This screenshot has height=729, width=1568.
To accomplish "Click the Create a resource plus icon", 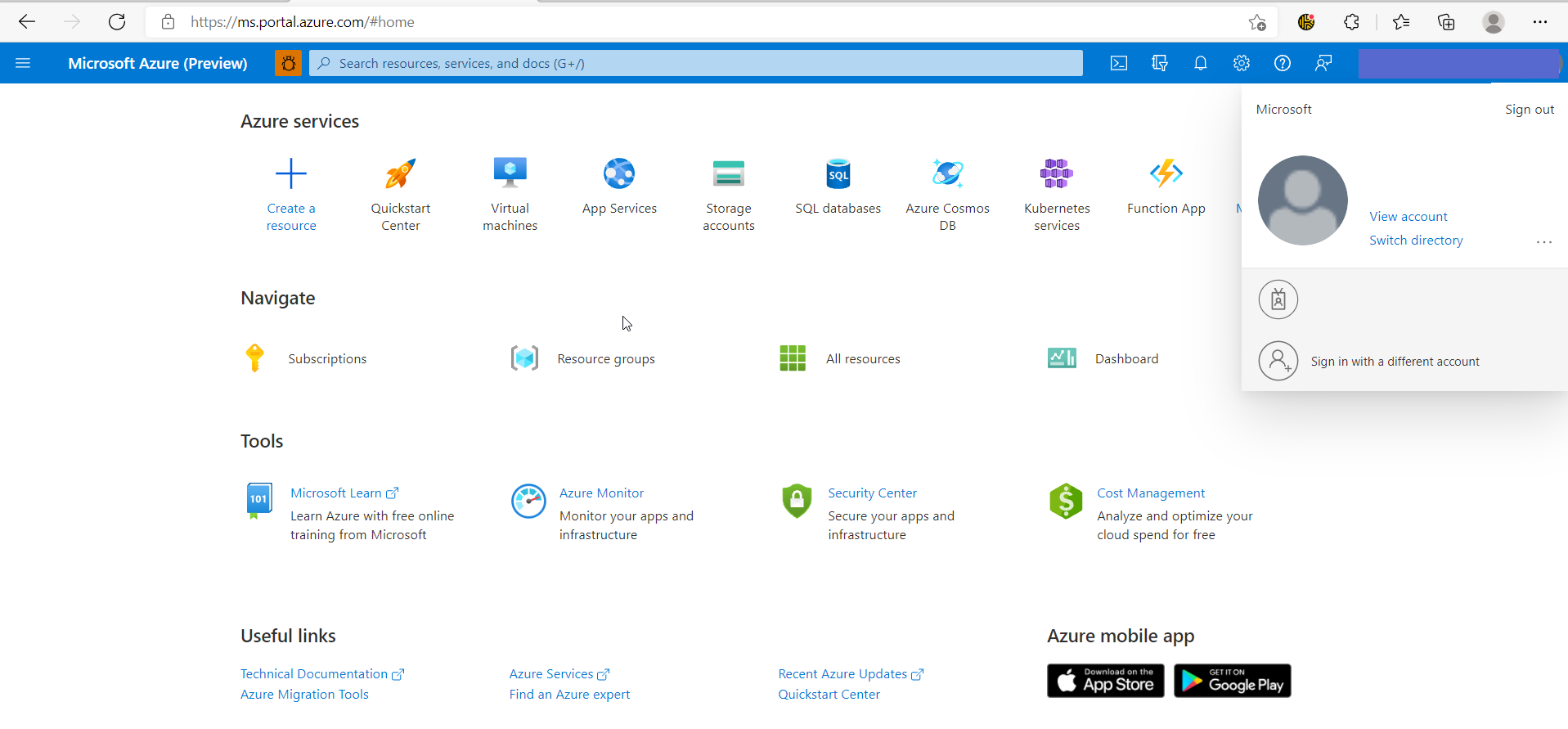I will coord(291,173).
